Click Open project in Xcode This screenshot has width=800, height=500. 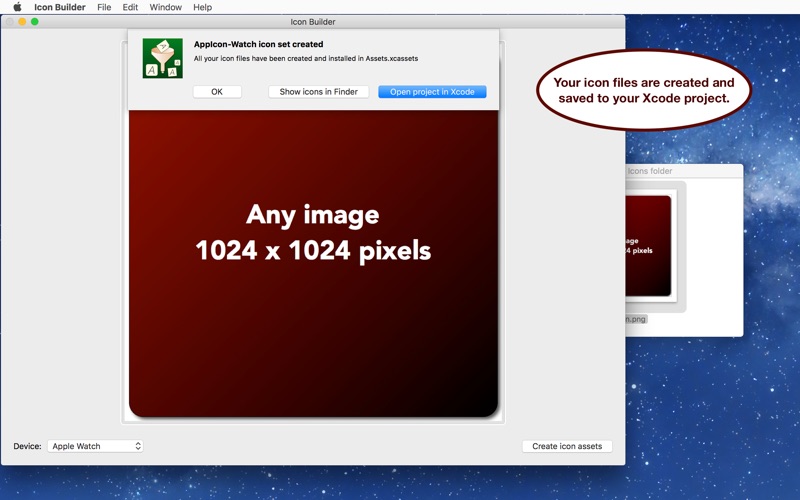tap(432, 92)
